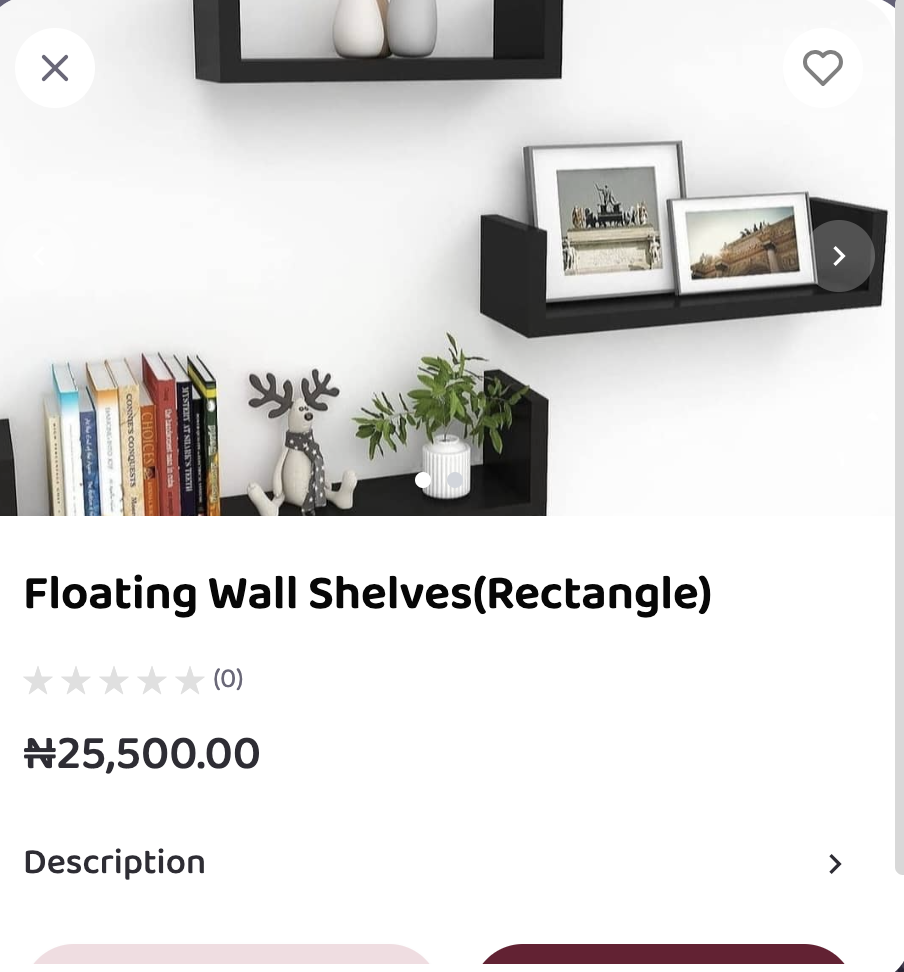Screen dimensions: 904x972
Task: Select the second image carousel dot
Action: (455, 480)
